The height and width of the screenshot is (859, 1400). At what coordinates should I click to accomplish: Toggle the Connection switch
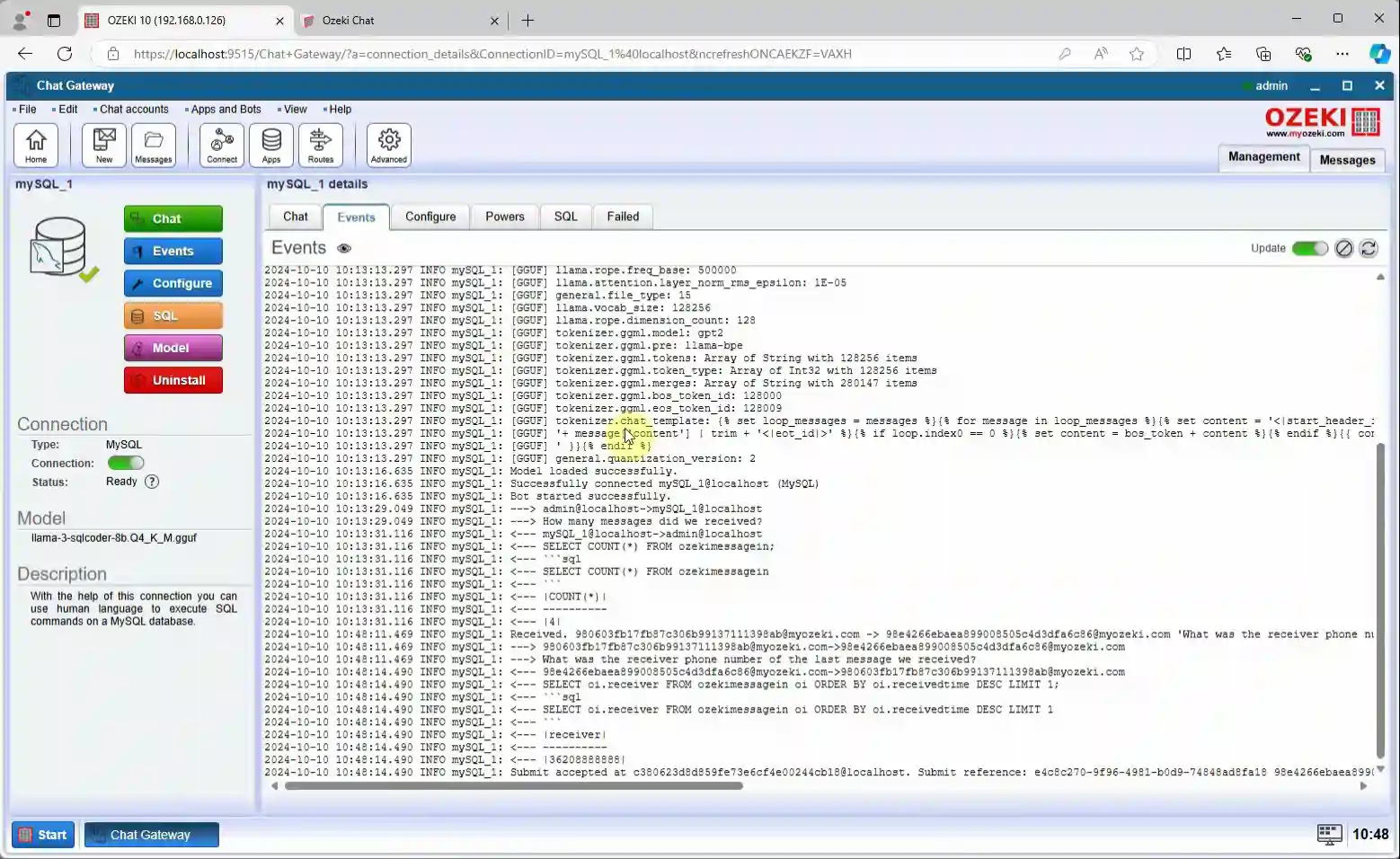tap(126, 463)
